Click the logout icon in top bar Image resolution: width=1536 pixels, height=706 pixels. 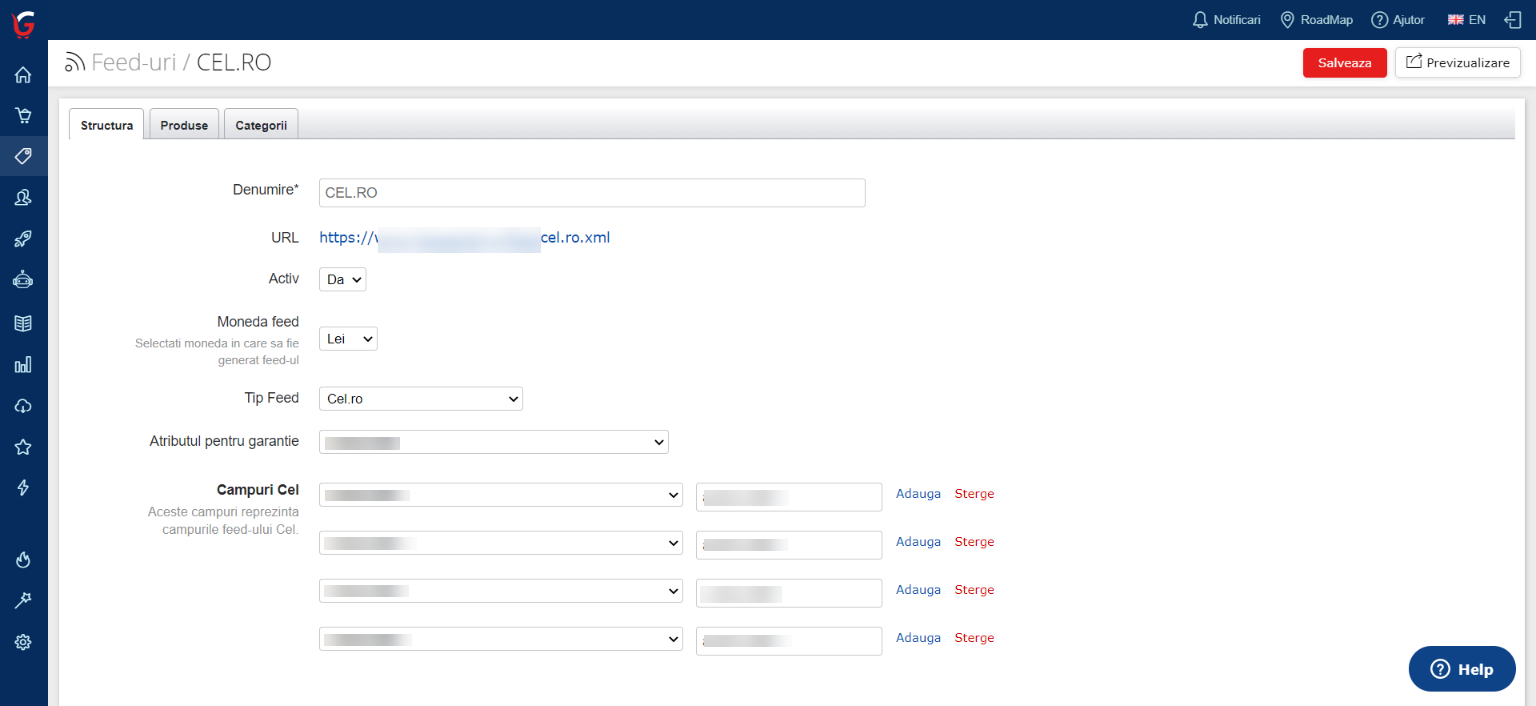click(x=1513, y=20)
